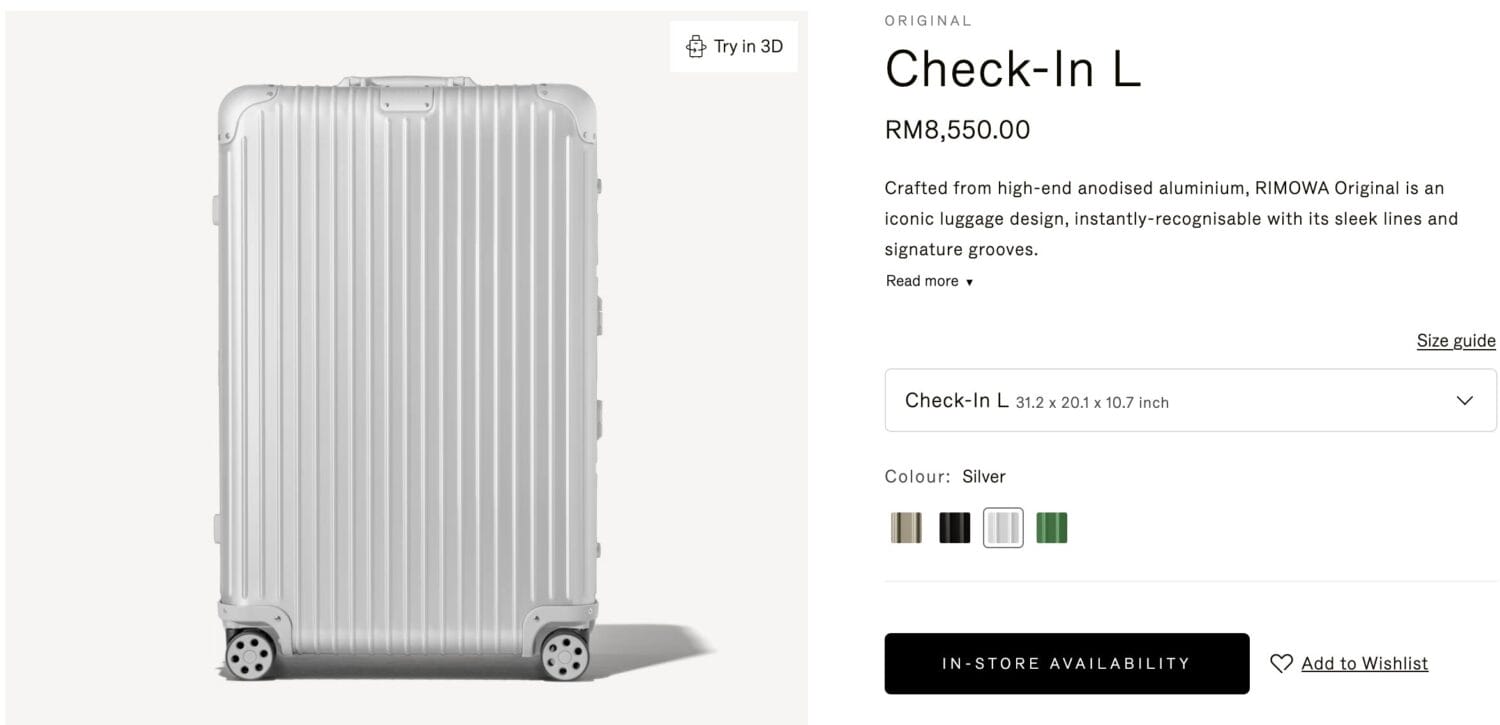The image size is (1500, 725).
Task: Open the Size guide link
Action: (1456, 341)
